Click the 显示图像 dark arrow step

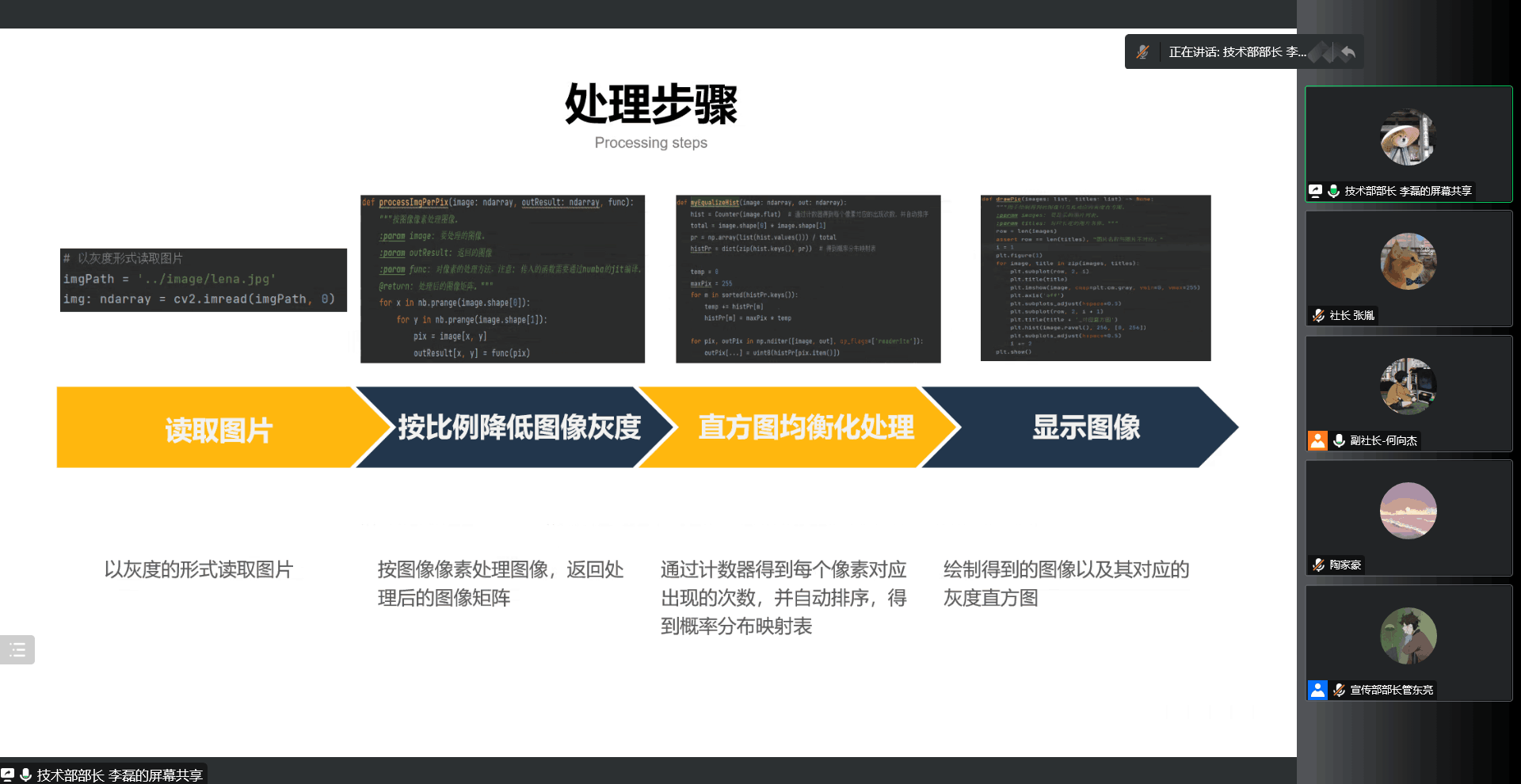(1085, 428)
